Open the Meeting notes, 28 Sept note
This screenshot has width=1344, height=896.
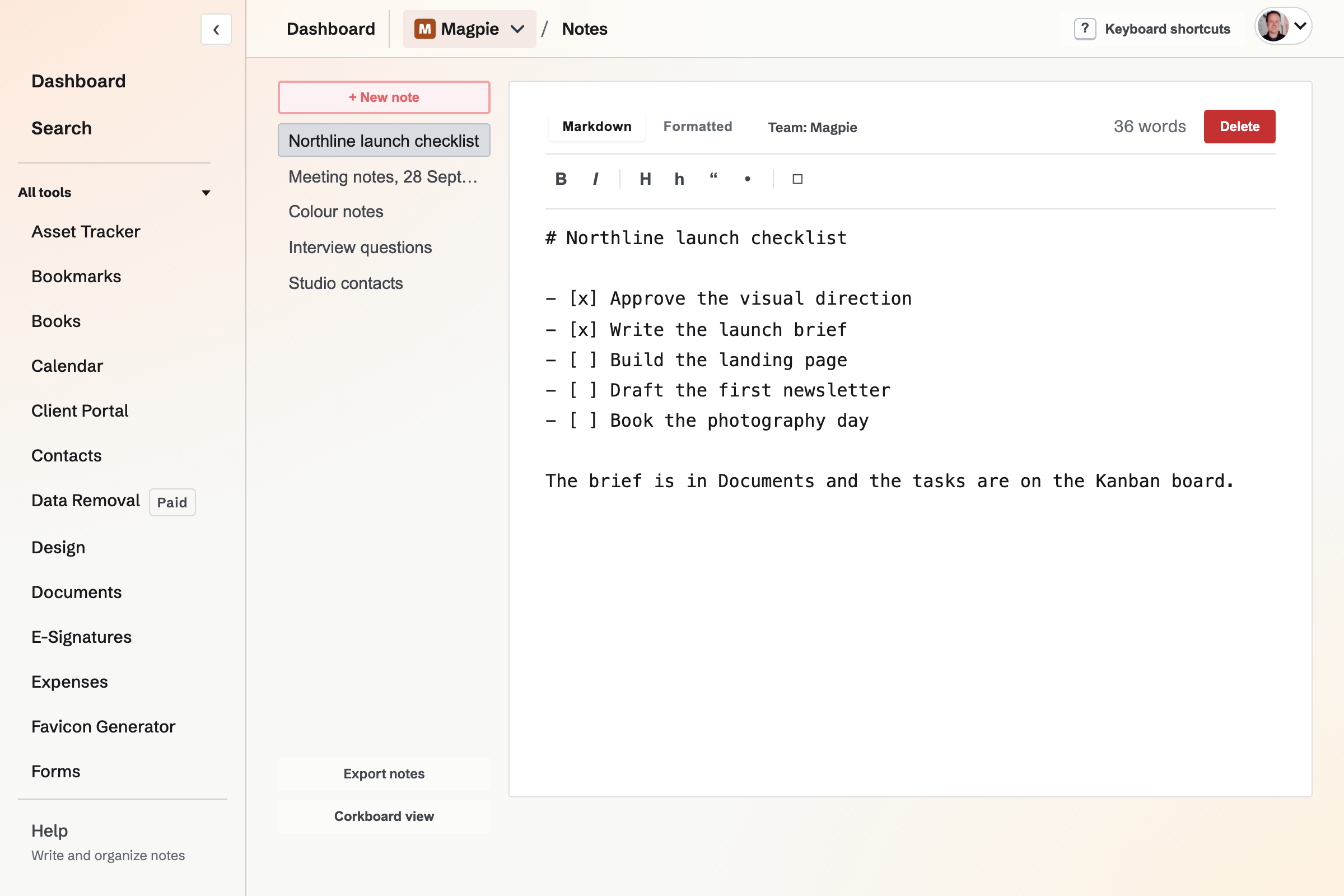[384, 176]
